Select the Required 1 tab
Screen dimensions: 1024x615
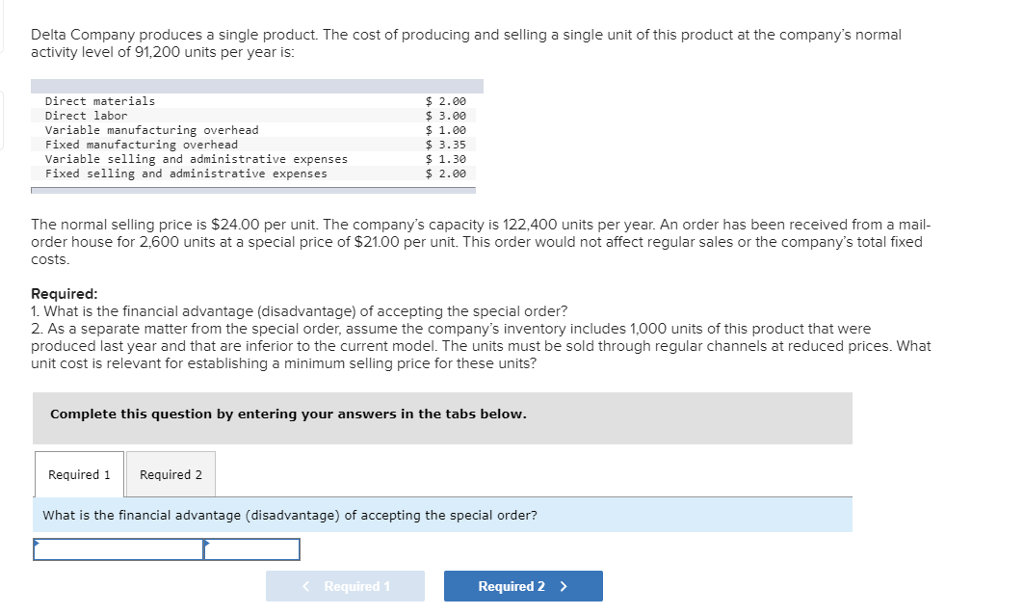78,474
